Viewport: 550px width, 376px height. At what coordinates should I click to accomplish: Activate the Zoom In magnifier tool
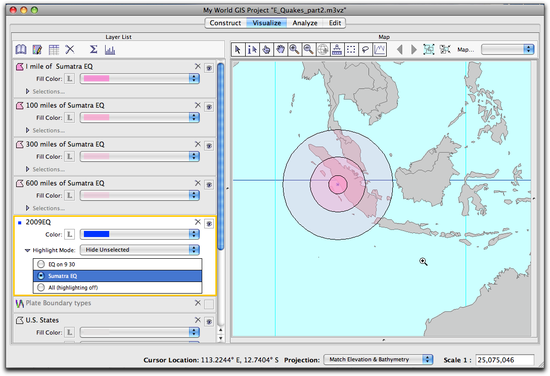tap(294, 49)
